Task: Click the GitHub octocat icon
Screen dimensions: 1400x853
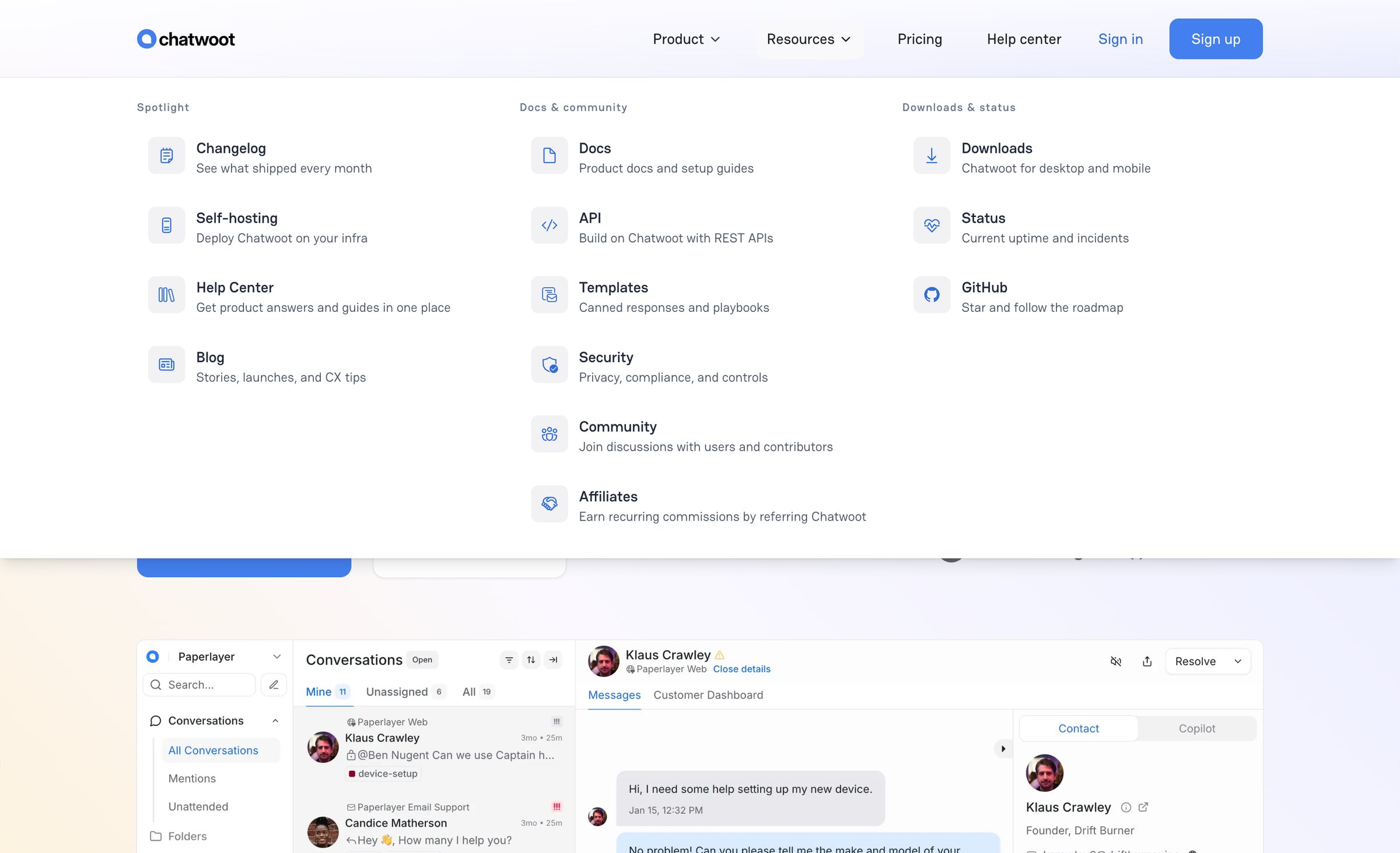Action: [932, 295]
